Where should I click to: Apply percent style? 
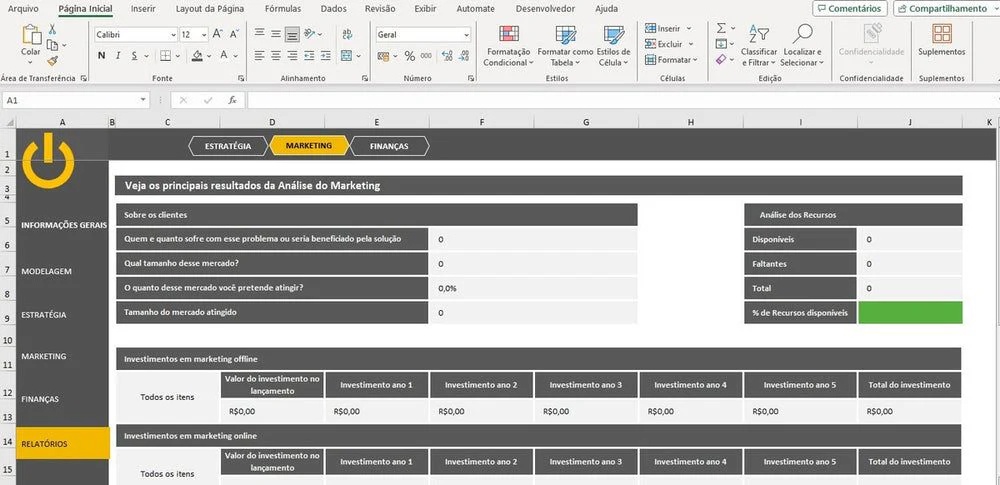click(x=409, y=56)
